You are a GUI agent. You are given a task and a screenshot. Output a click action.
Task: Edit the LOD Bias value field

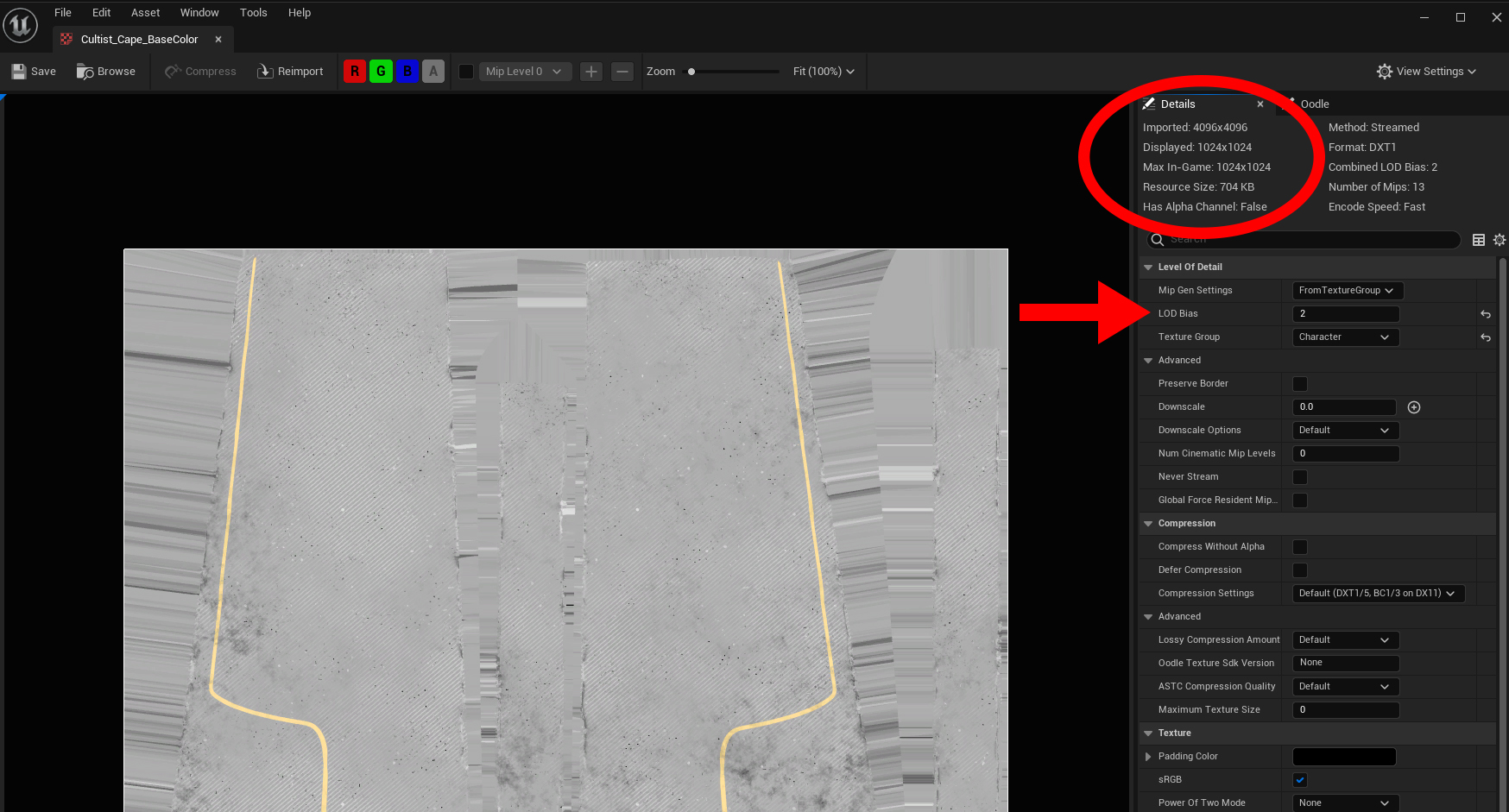[1346, 314]
